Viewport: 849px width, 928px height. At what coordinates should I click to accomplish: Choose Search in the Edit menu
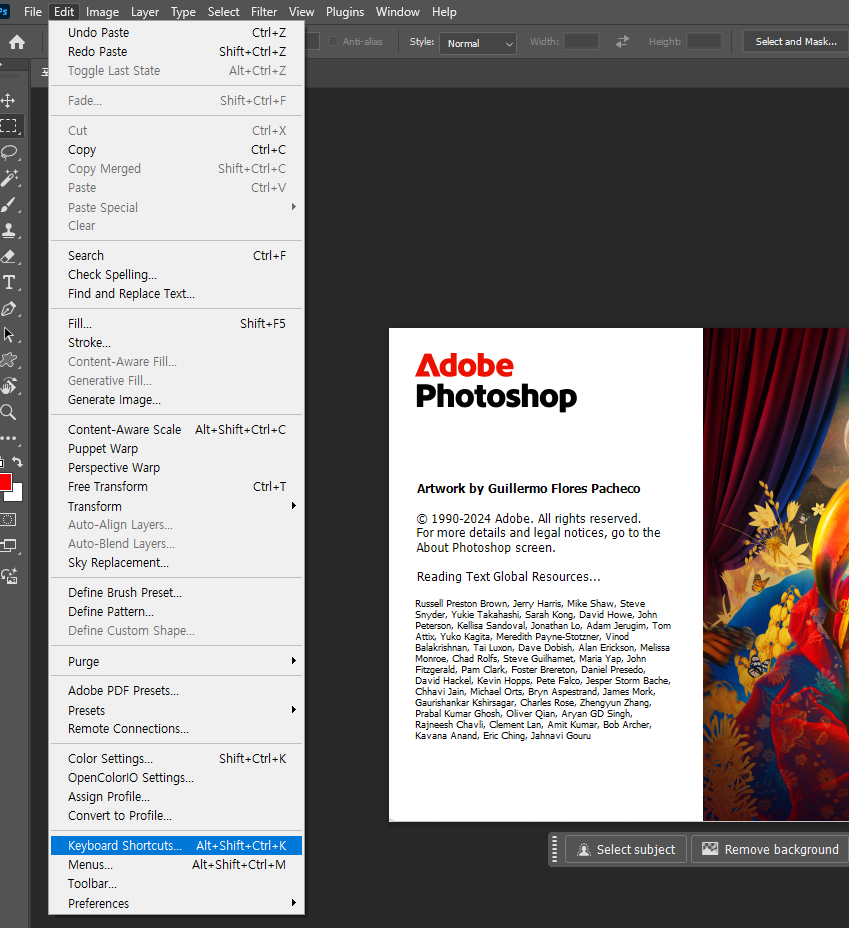coord(176,256)
